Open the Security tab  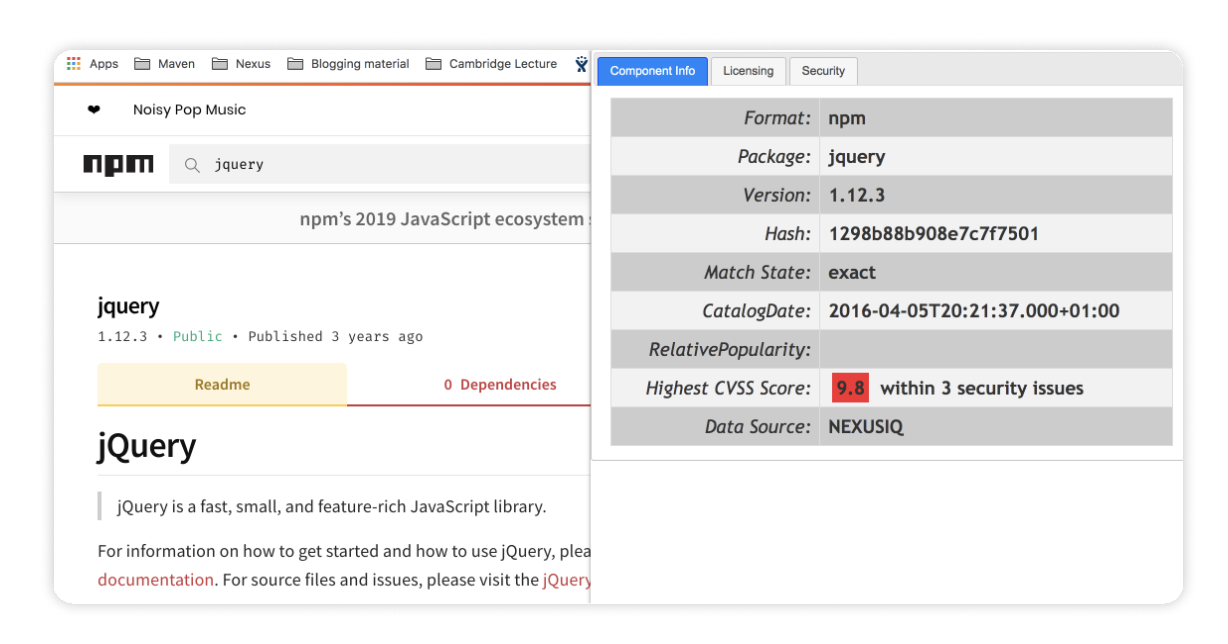click(823, 71)
